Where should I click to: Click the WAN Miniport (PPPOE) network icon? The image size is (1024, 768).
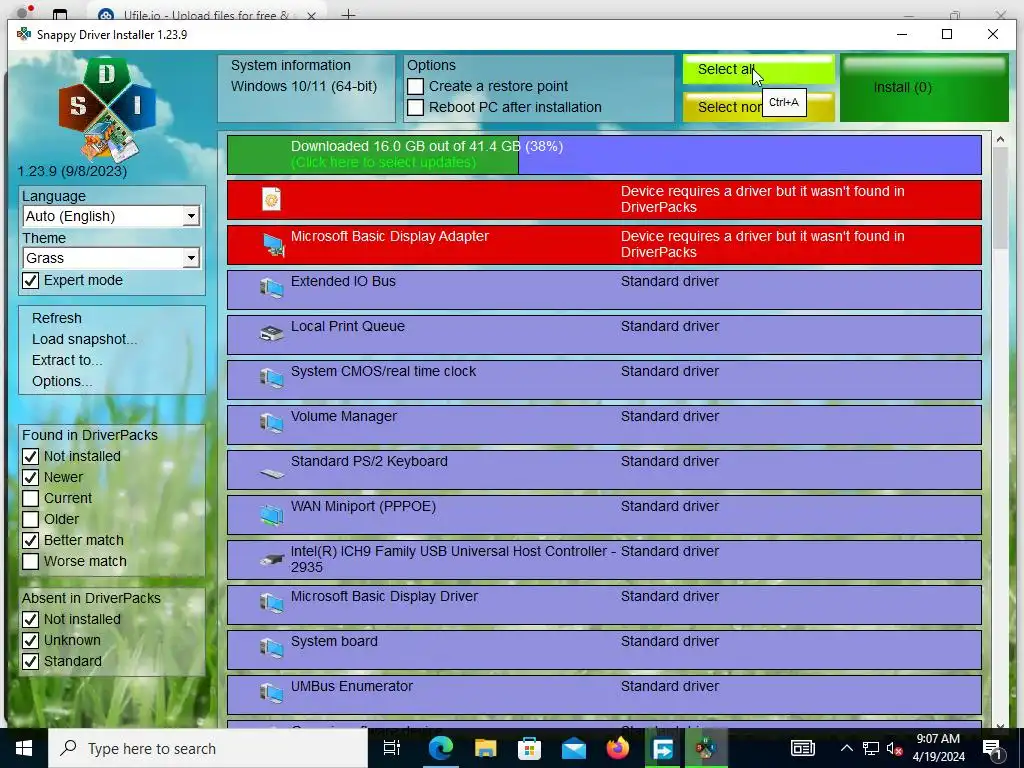tap(271, 514)
